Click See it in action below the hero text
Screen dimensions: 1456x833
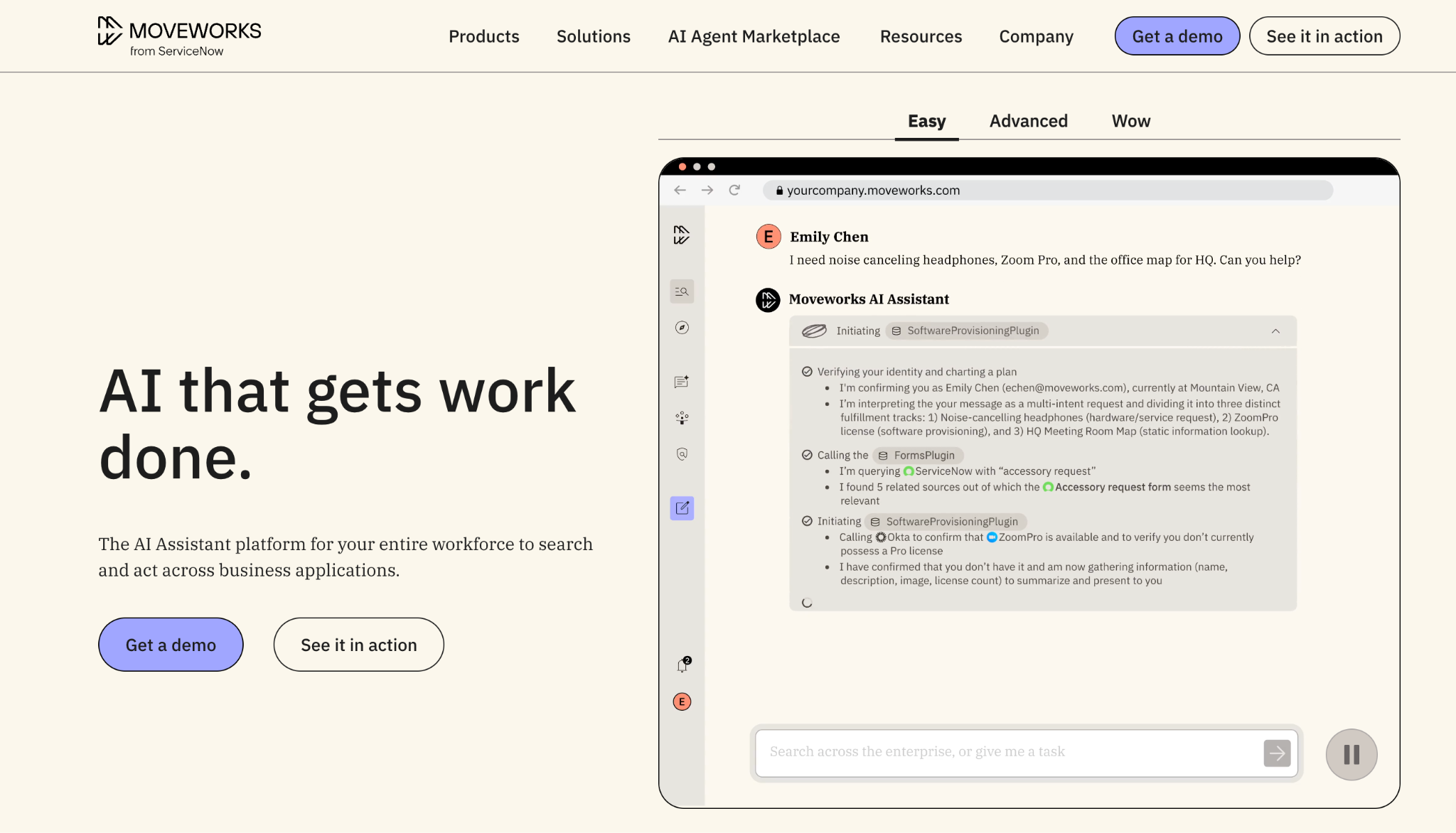(359, 645)
